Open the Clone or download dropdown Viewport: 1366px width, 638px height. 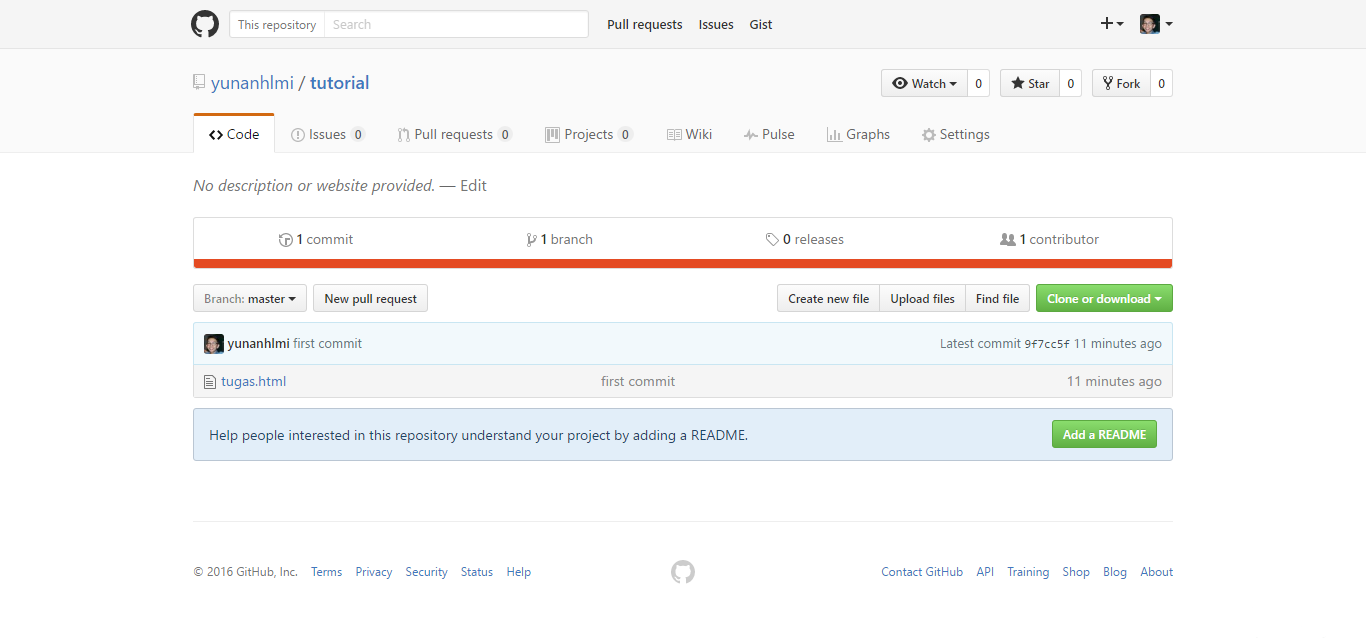pos(1104,298)
